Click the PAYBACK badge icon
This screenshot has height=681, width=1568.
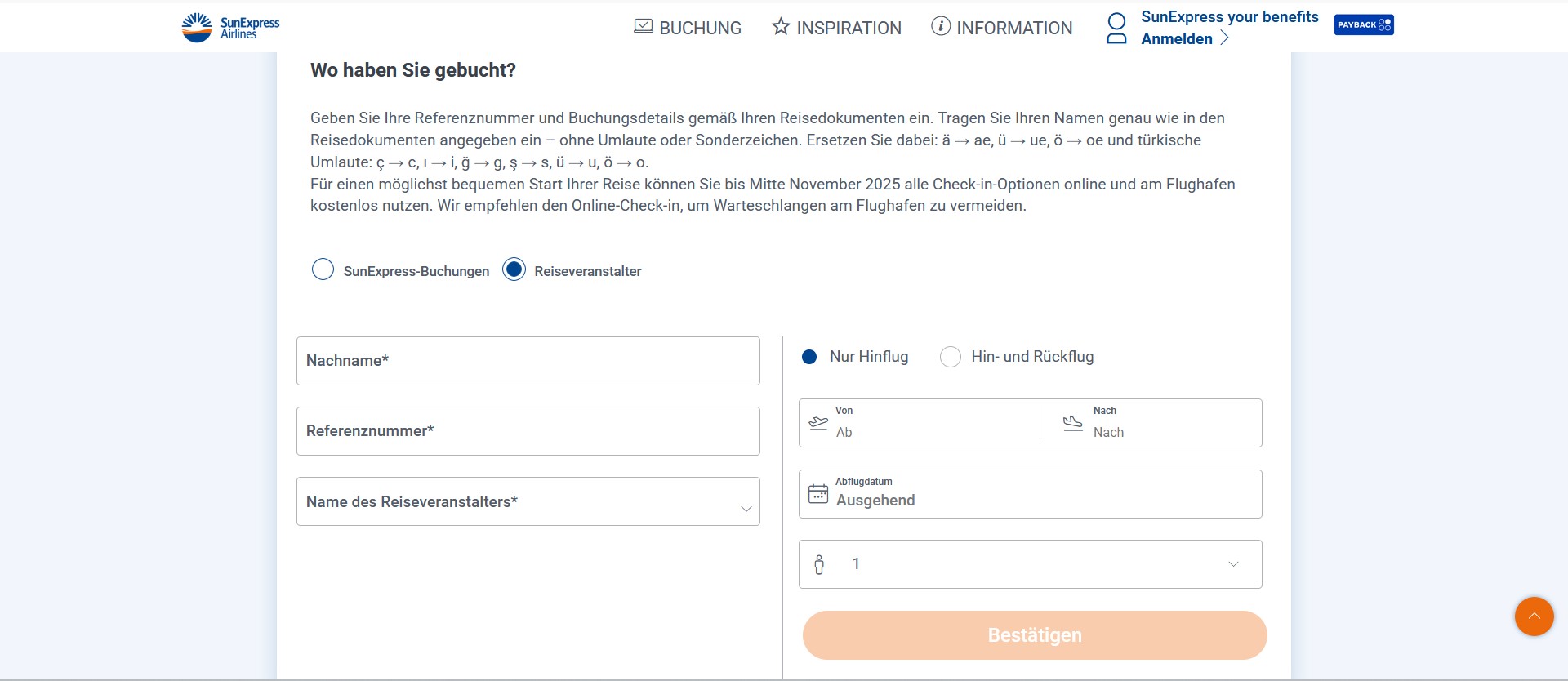point(1363,25)
